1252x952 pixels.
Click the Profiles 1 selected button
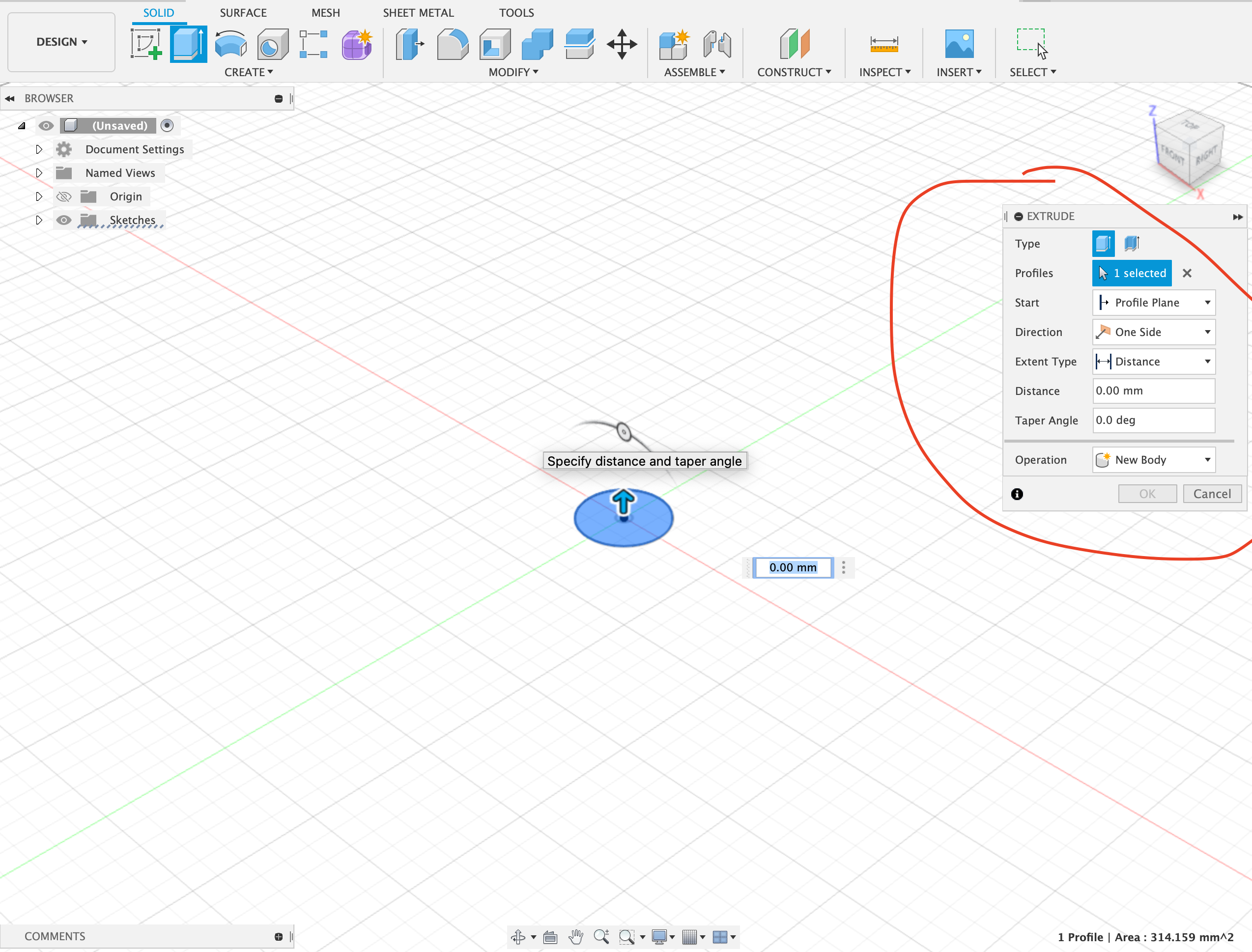[1132, 273]
